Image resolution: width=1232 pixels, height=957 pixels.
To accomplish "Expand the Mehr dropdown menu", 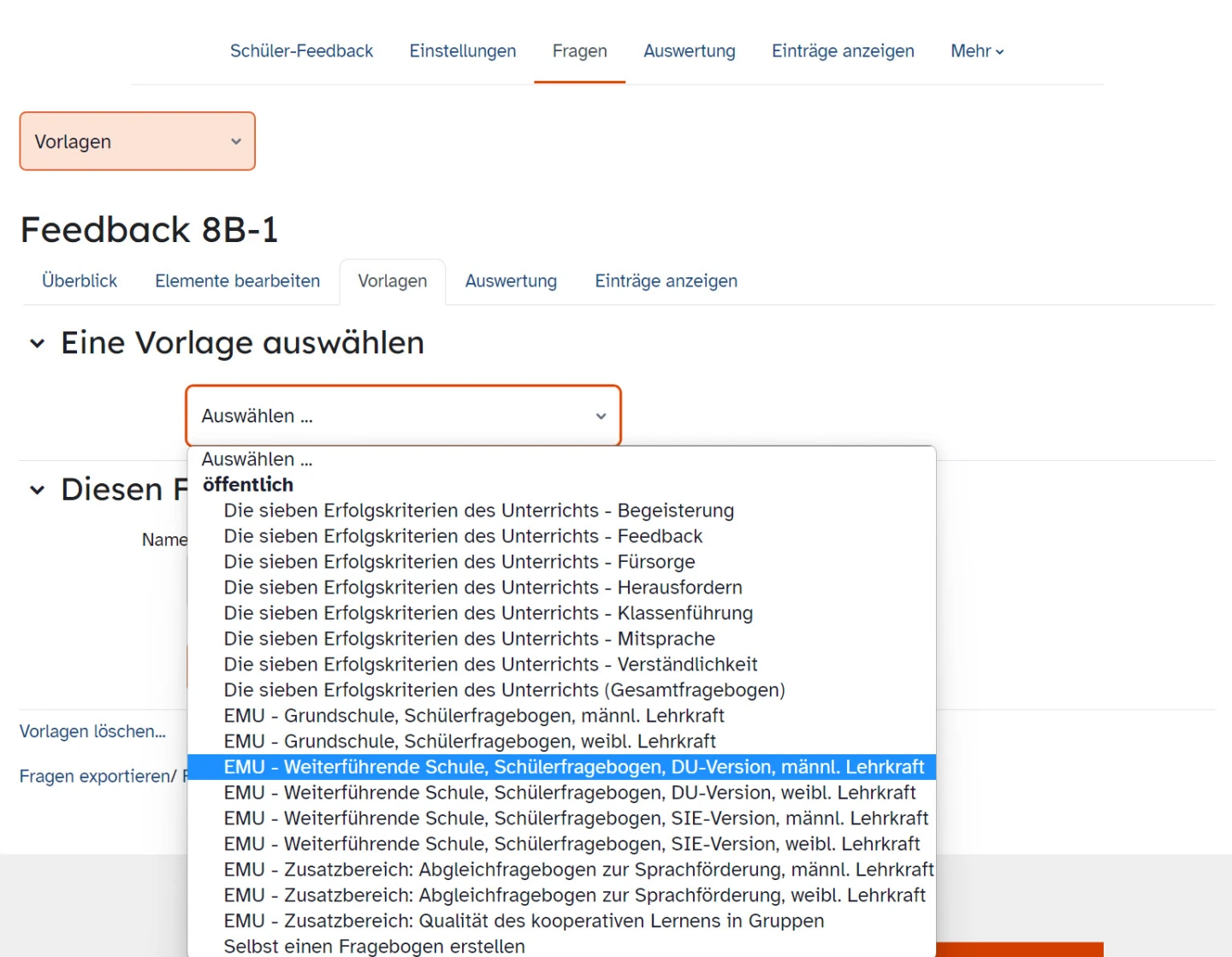I will tap(976, 51).
